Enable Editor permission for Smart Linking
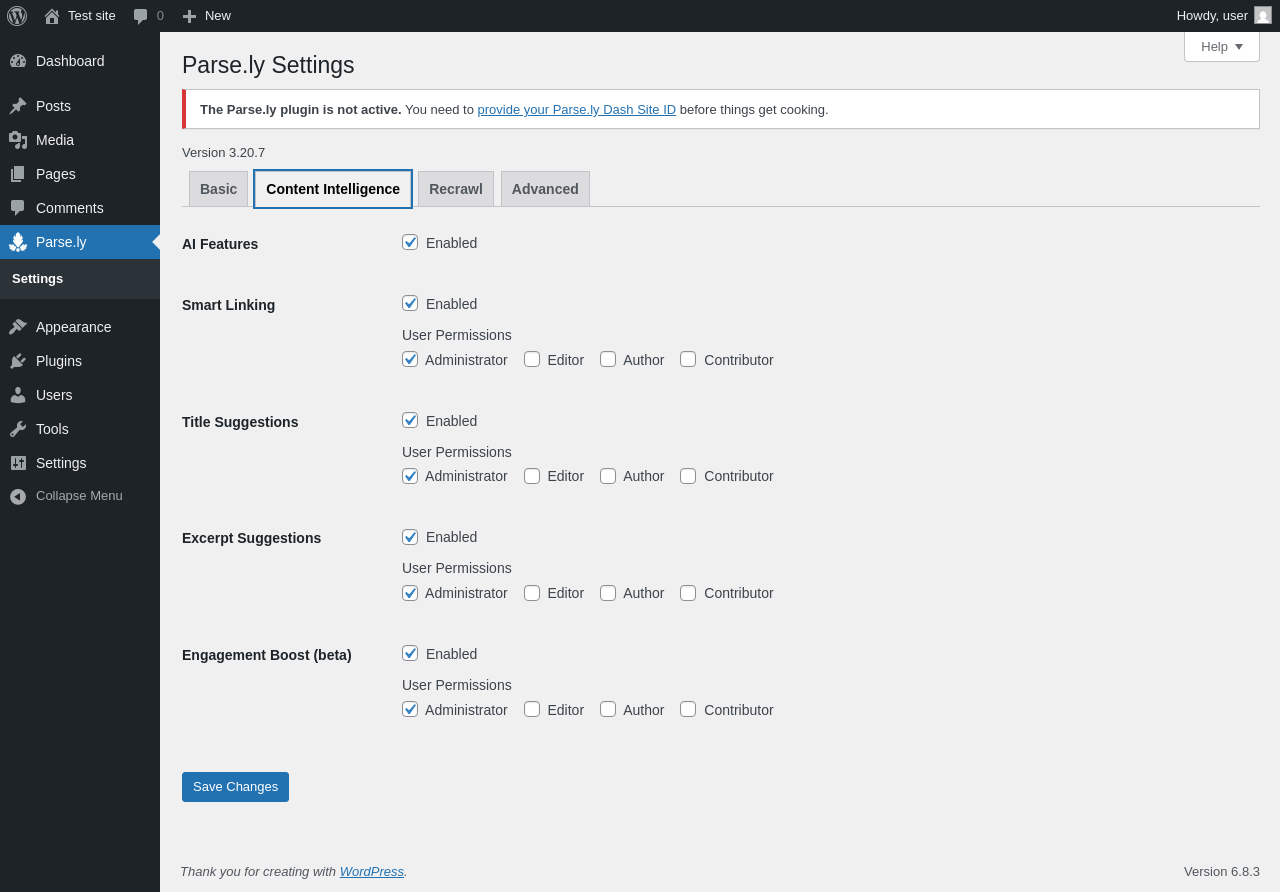Viewport: 1280px width, 892px height. point(532,359)
